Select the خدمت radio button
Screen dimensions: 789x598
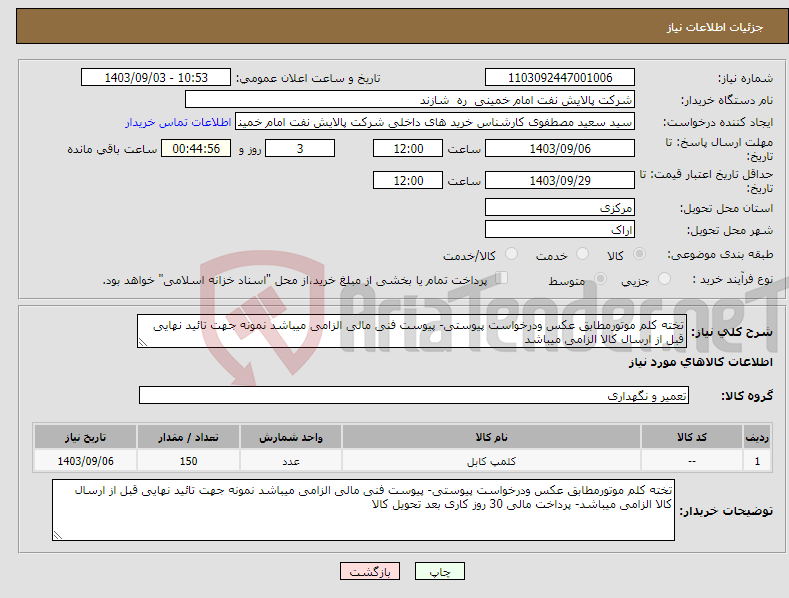tap(582, 254)
